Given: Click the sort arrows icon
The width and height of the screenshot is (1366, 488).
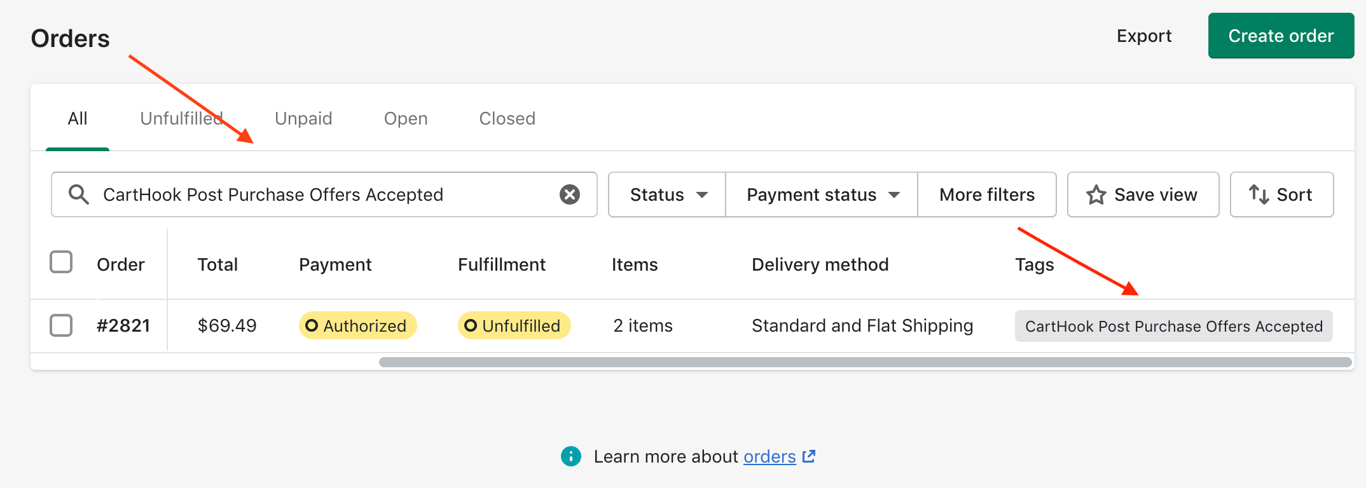Looking at the screenshot, I should 1259,195.
